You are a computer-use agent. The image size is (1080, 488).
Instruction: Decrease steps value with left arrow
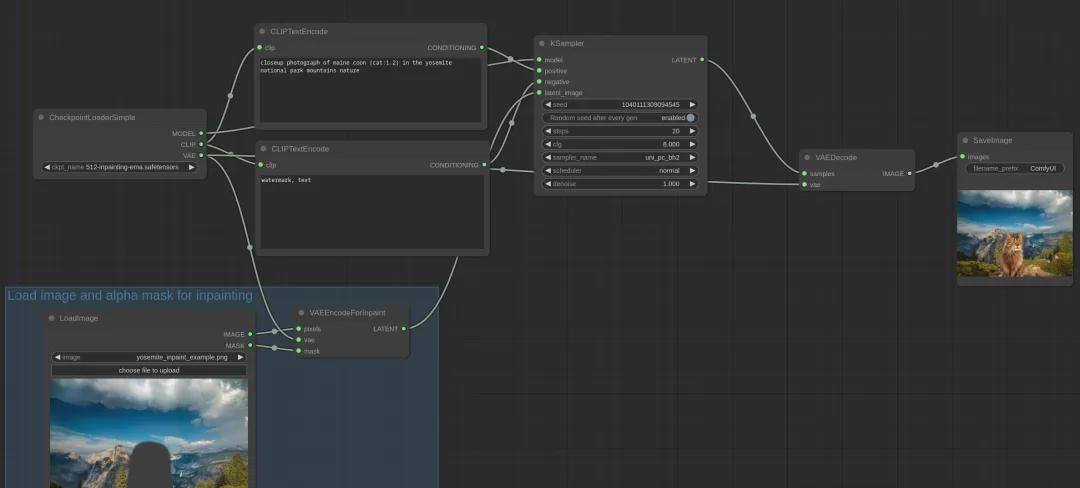[547, 131]
